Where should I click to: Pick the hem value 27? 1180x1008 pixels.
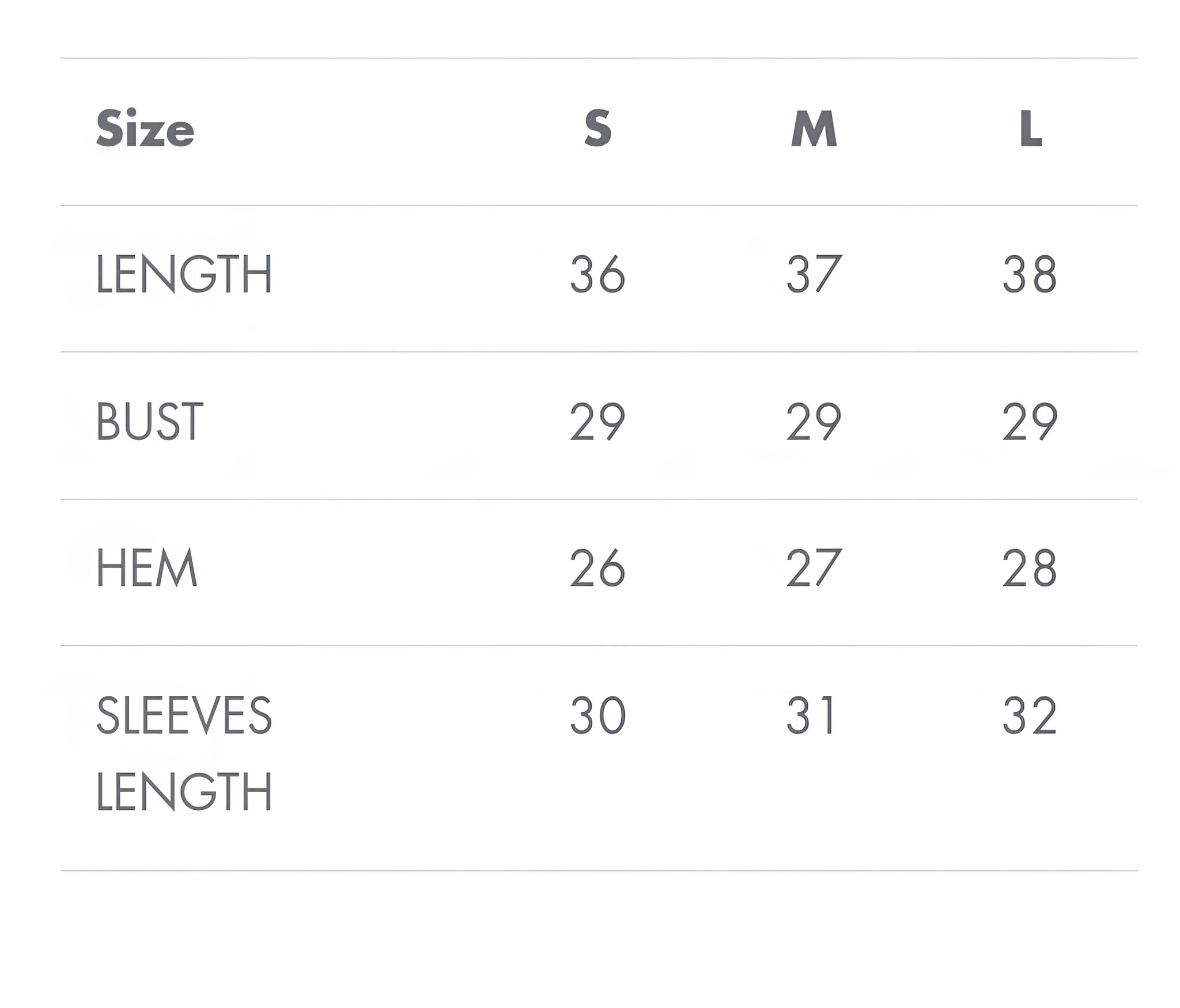(814, 568)
